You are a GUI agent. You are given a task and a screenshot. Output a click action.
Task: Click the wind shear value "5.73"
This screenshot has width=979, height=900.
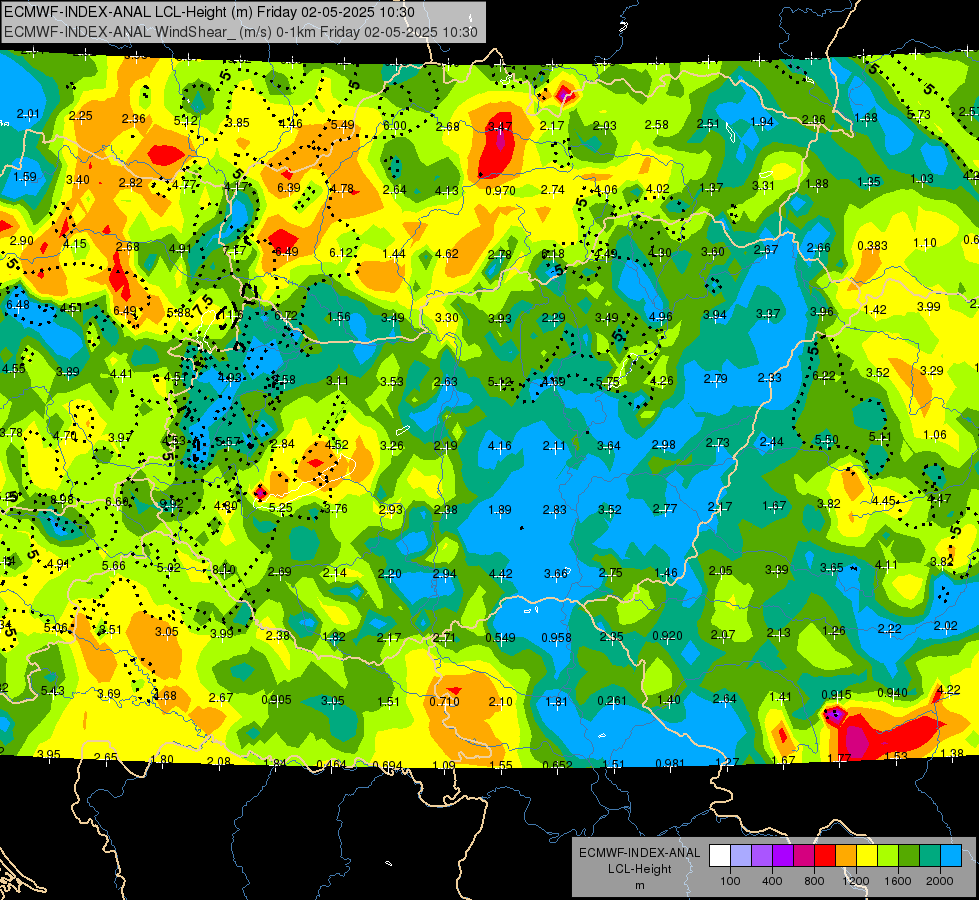coord(918,114)
